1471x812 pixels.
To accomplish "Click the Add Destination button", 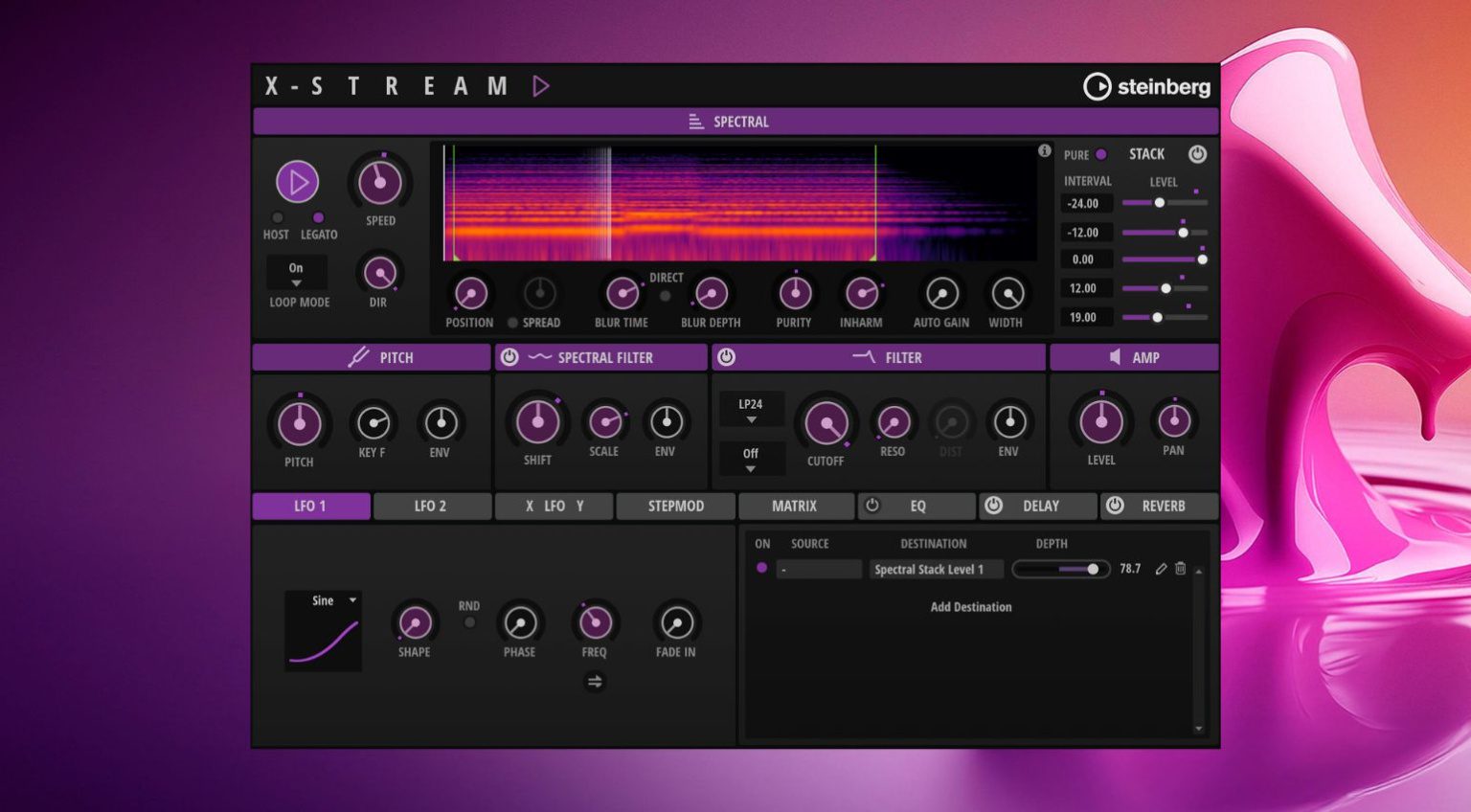I will 971,607.
